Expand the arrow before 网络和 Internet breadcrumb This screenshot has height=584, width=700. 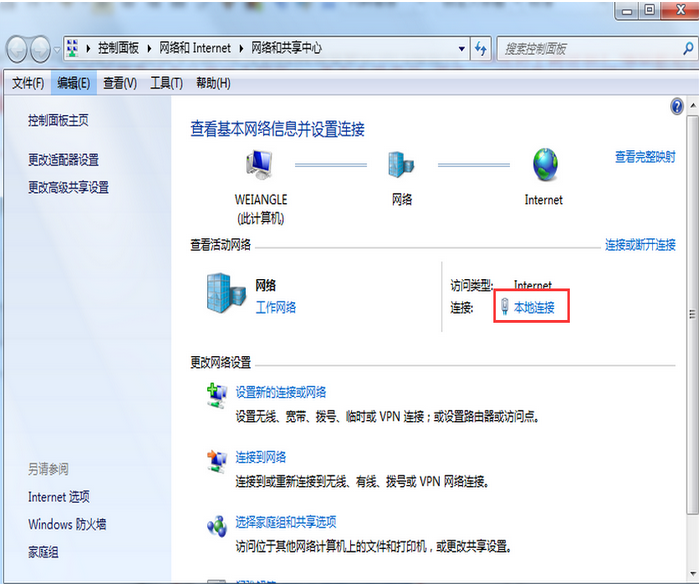(150, 48)
